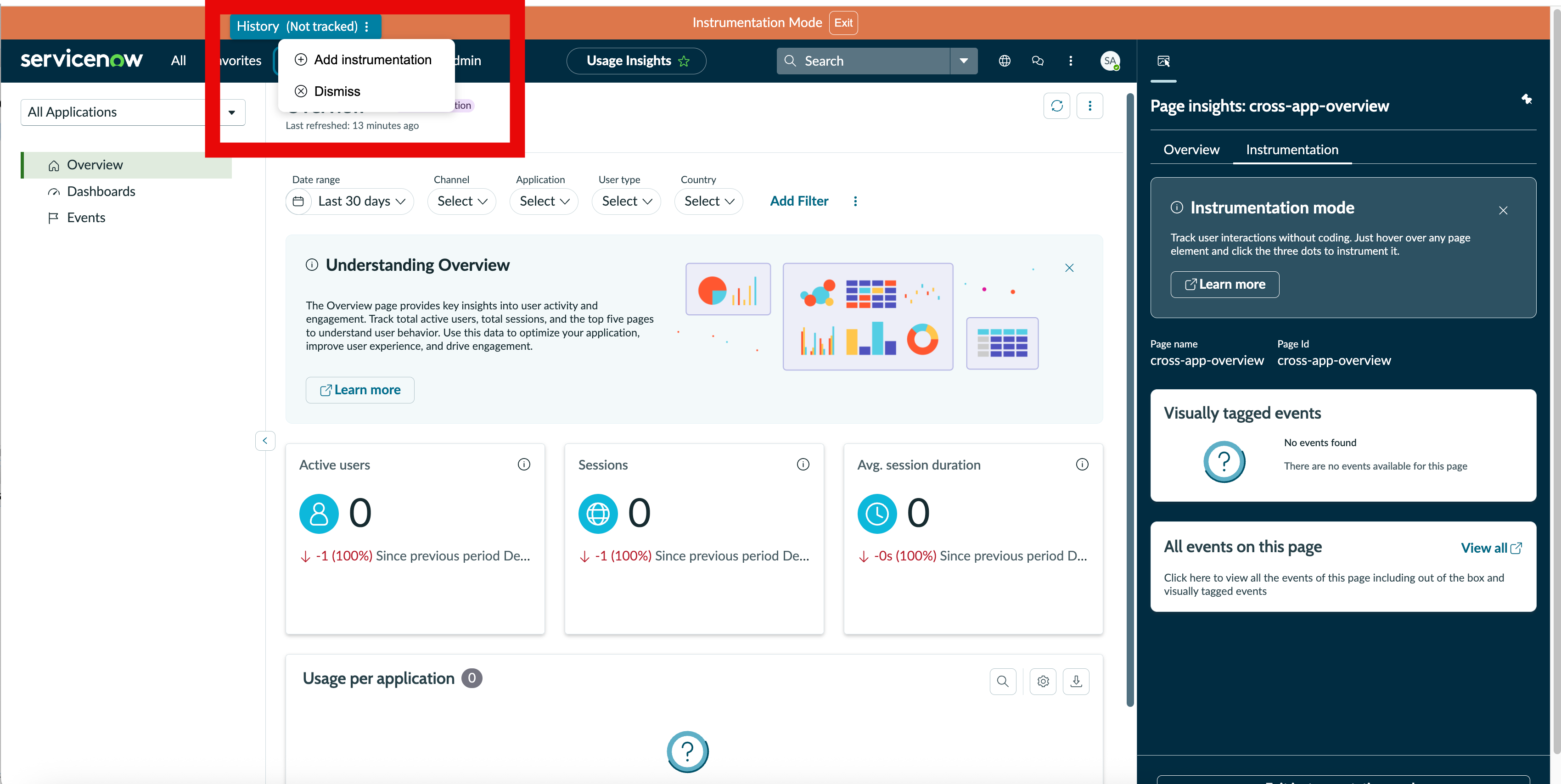Exit Instrumentation Mode
The height and width of the screenshot is (784, 1561).
tap(843, 23)
